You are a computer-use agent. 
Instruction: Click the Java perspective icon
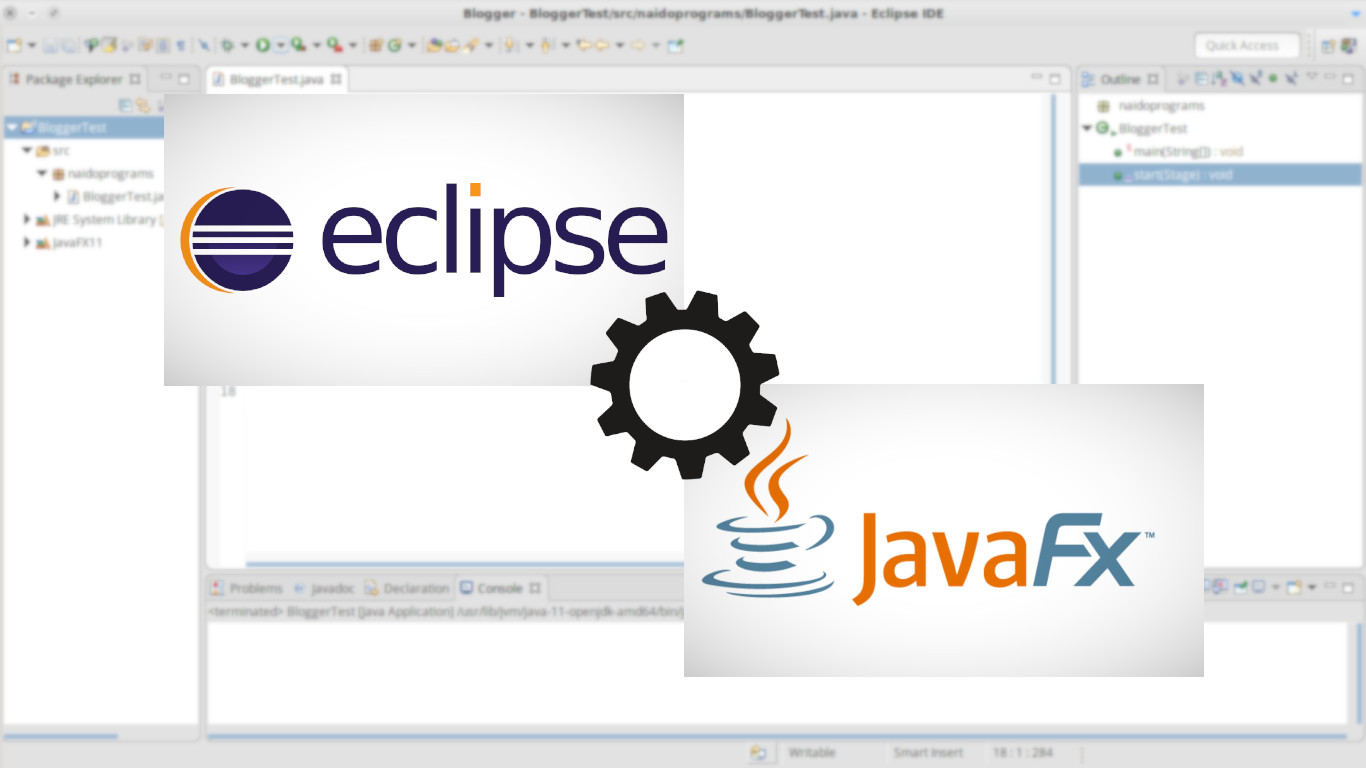point(1348,45)
